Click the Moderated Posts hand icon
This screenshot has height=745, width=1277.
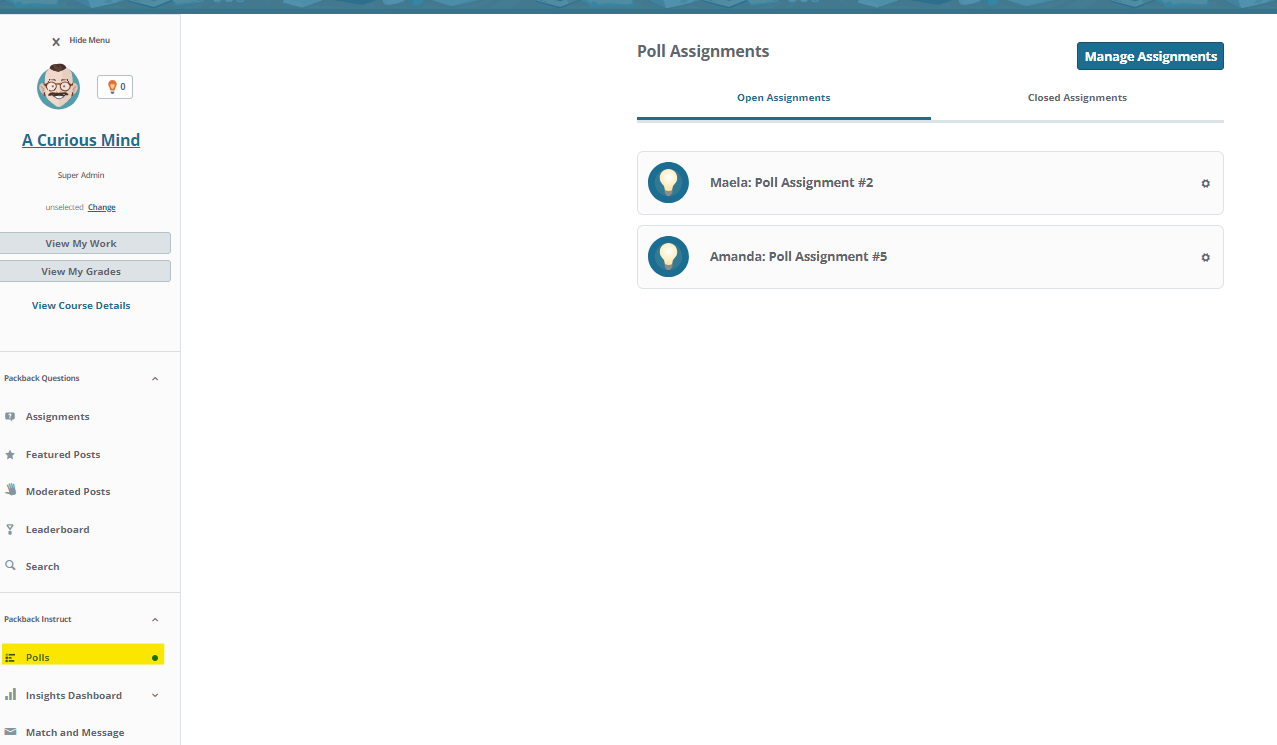click(10, 491)
